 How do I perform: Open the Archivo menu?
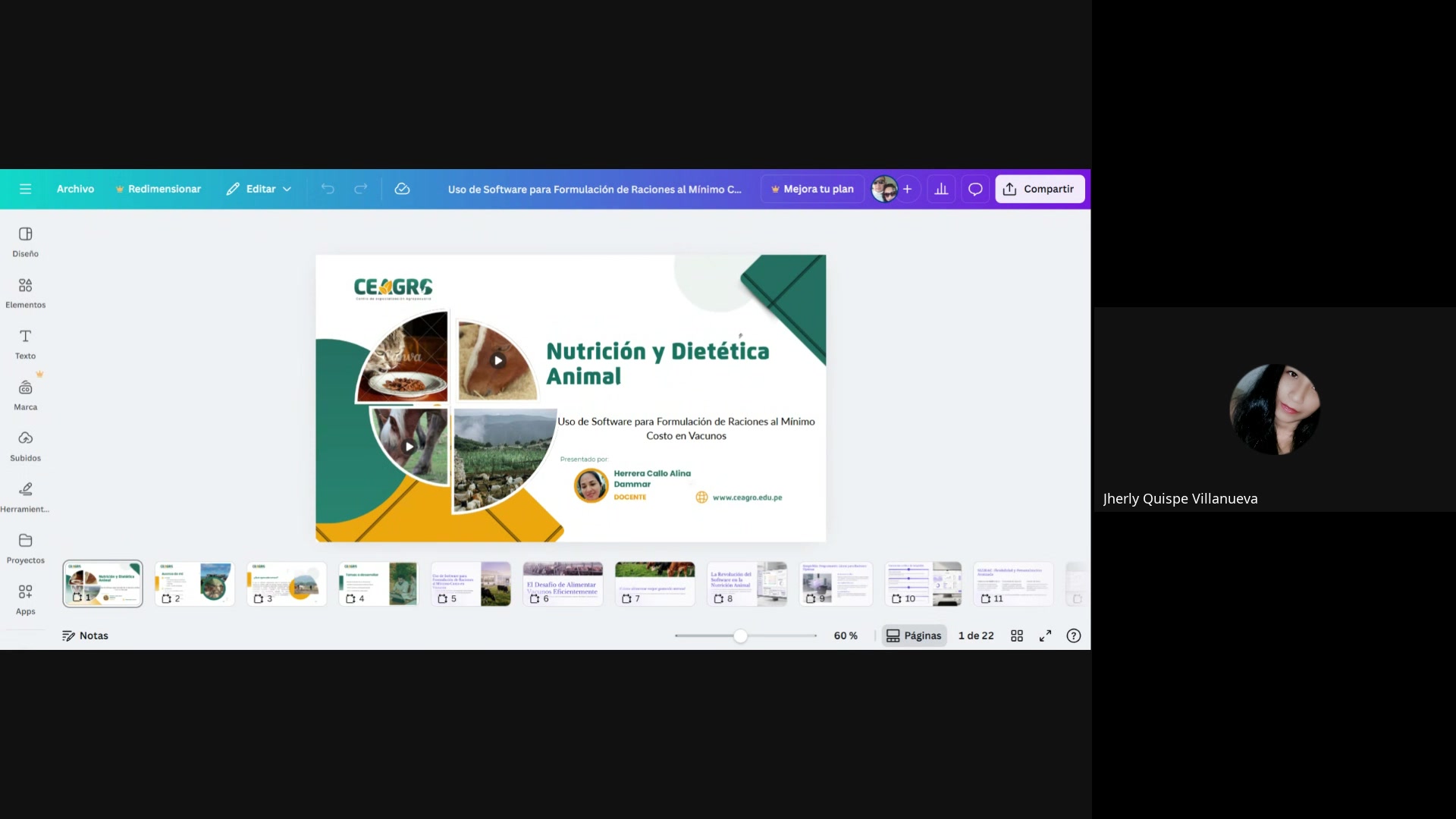pos(75,189)
